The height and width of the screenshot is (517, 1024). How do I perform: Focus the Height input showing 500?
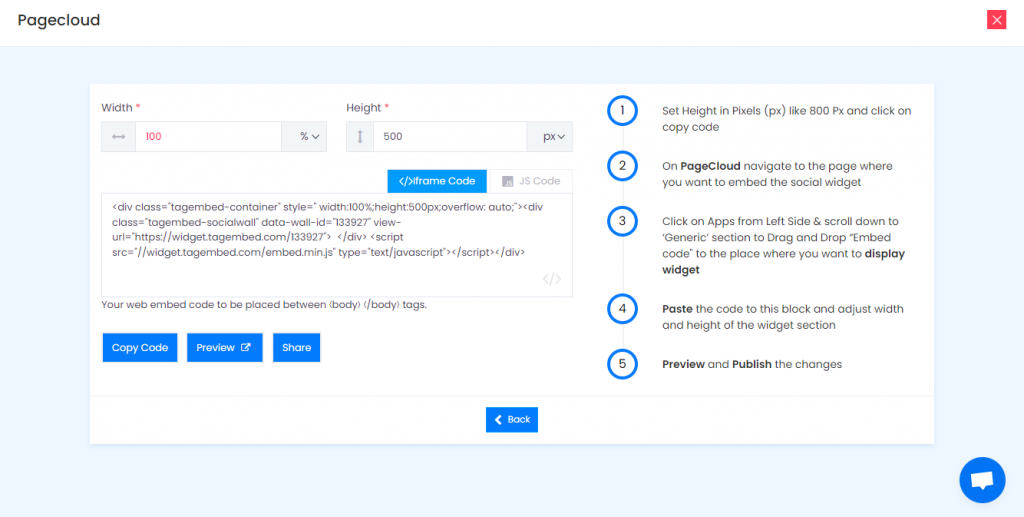(x=450, y=137)
